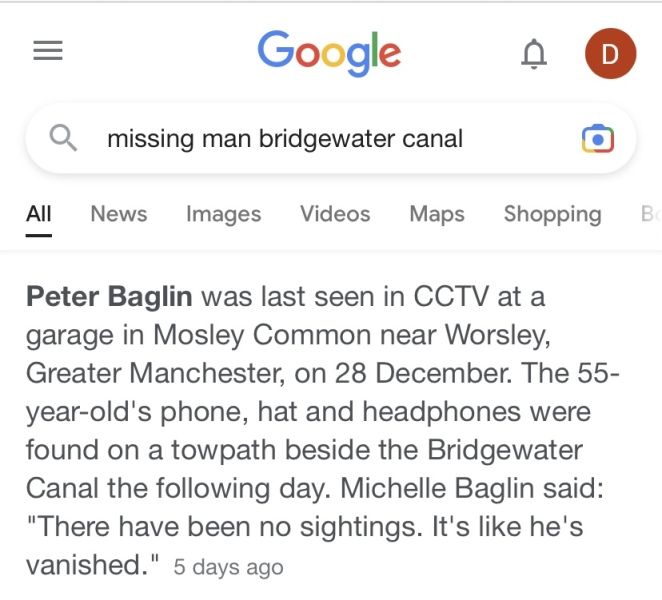Tap the magnifying glass search icon

pos(64,138)
